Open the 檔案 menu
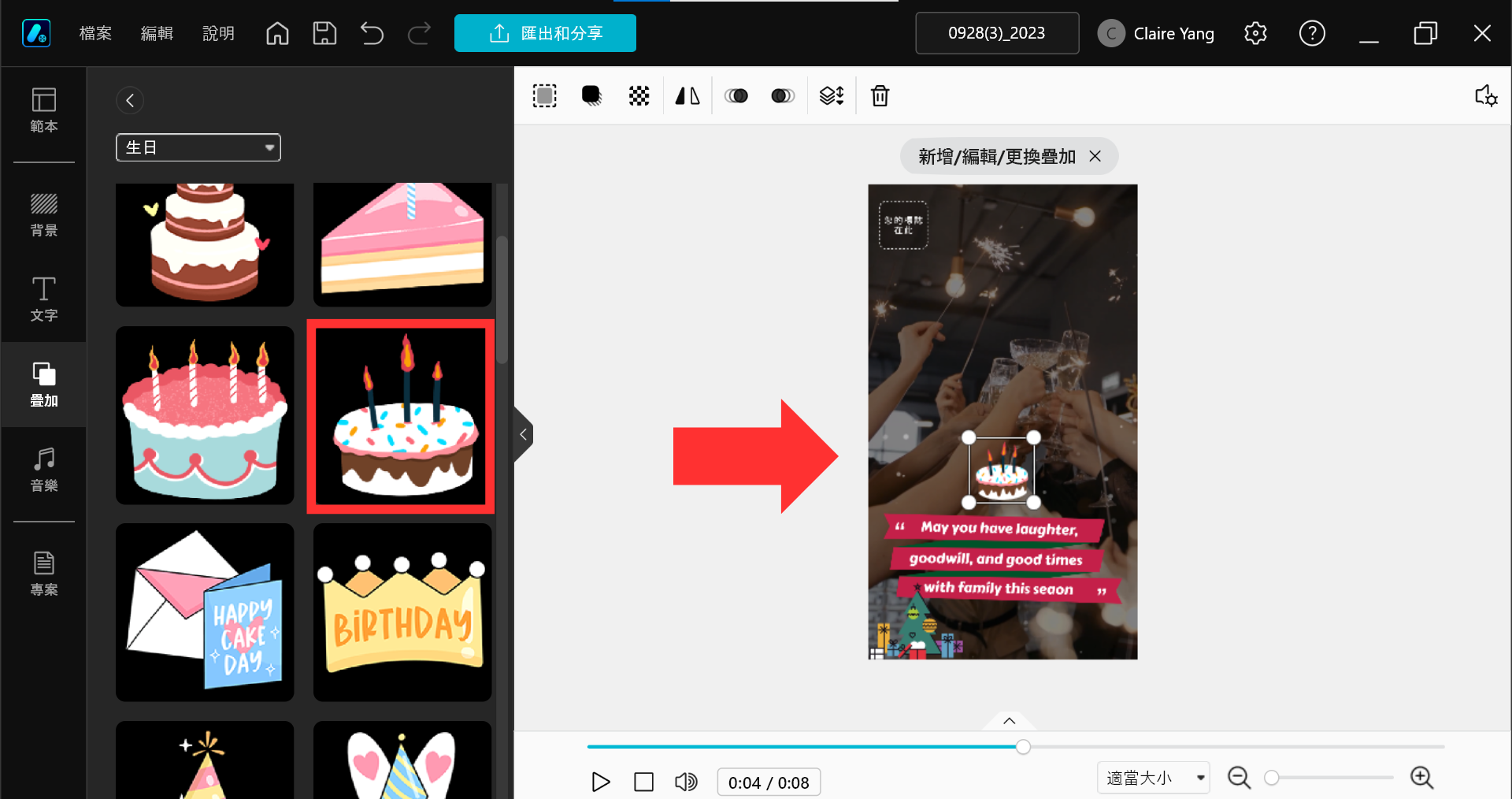This screenshot has width=1512, height=799. 95,33
